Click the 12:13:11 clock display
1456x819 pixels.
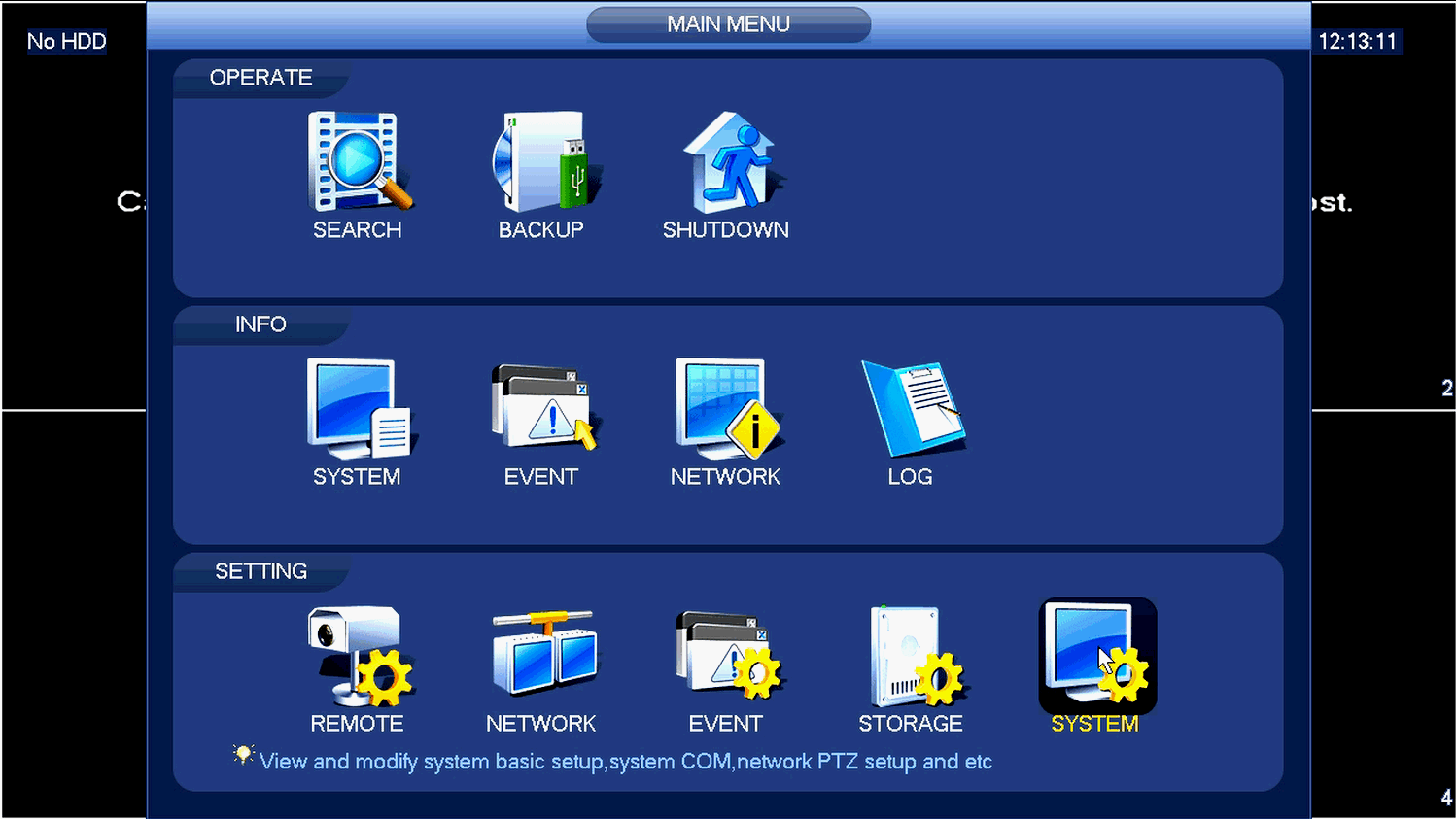tap(1357, 42)
